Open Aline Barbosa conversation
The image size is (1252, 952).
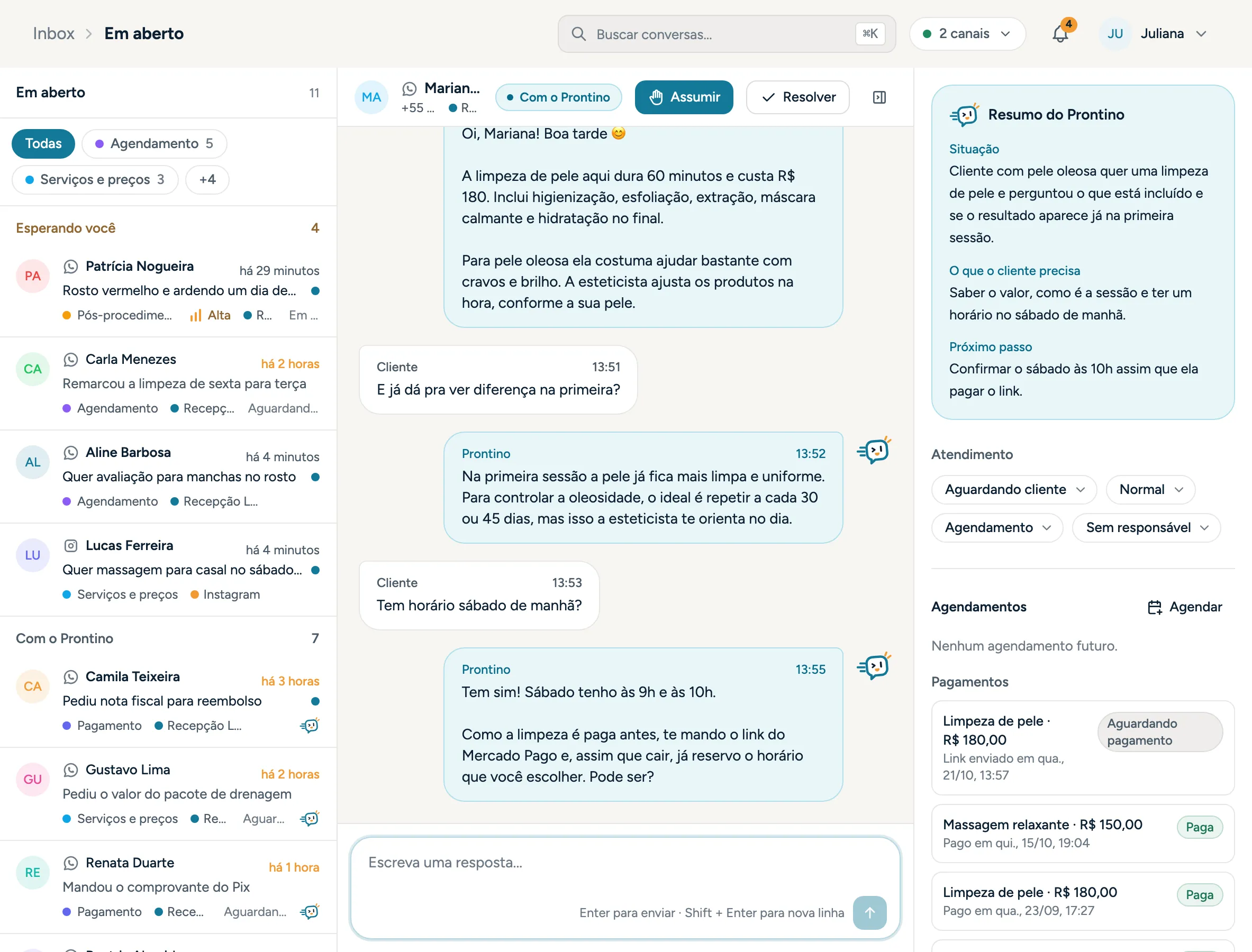[168, 477]
